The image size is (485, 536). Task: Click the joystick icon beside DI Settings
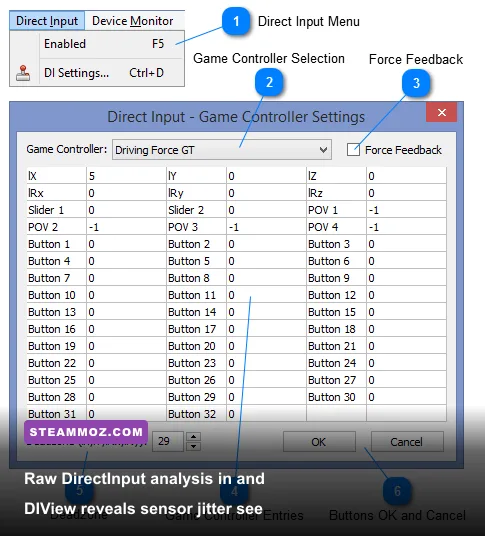pos(23,73)
